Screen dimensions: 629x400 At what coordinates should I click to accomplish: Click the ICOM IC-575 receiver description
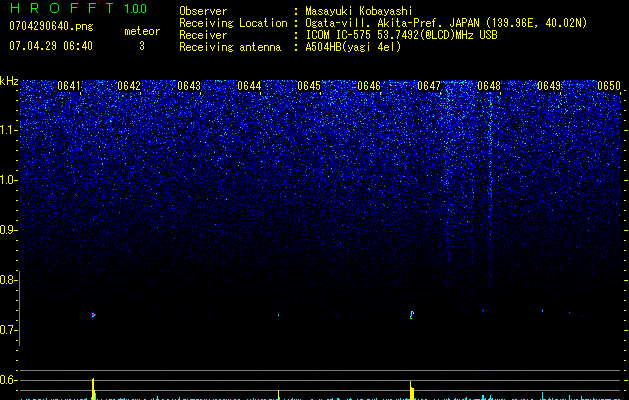pyautogui.click(x=401, y=35)
